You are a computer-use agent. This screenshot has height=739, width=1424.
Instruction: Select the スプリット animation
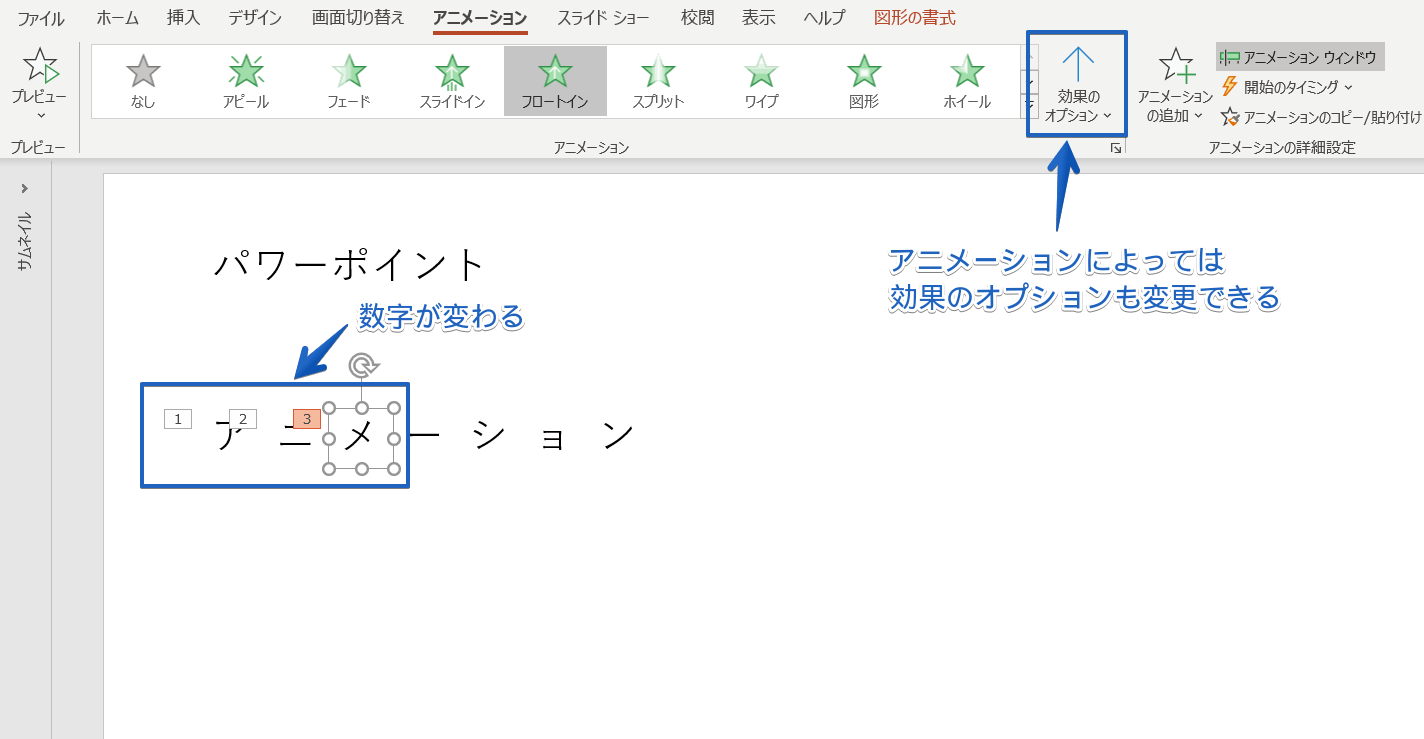coord(658,80)
